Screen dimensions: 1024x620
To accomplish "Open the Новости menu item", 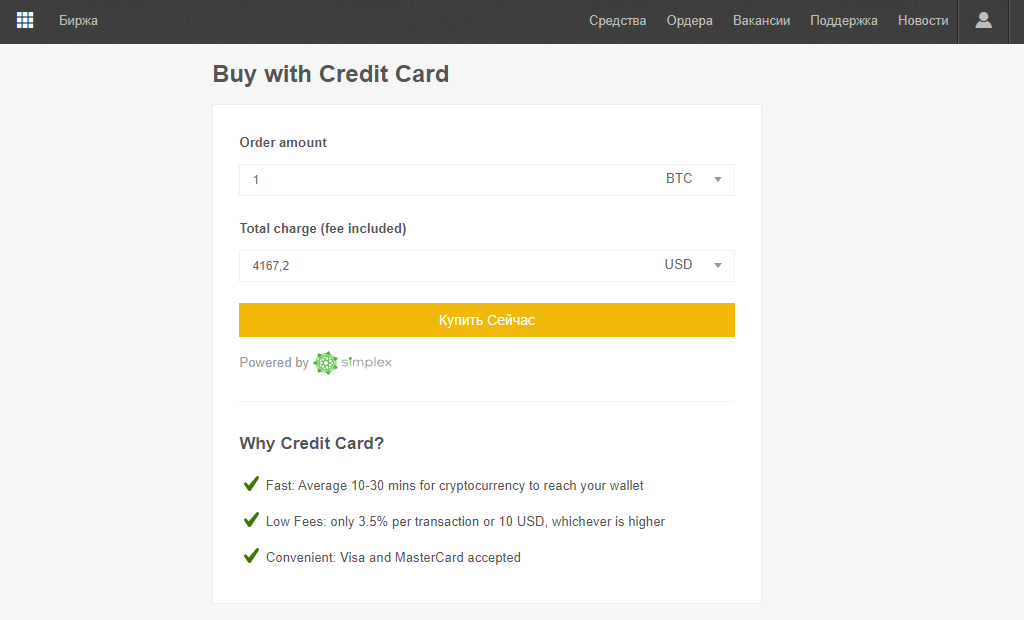I will 923,21.
